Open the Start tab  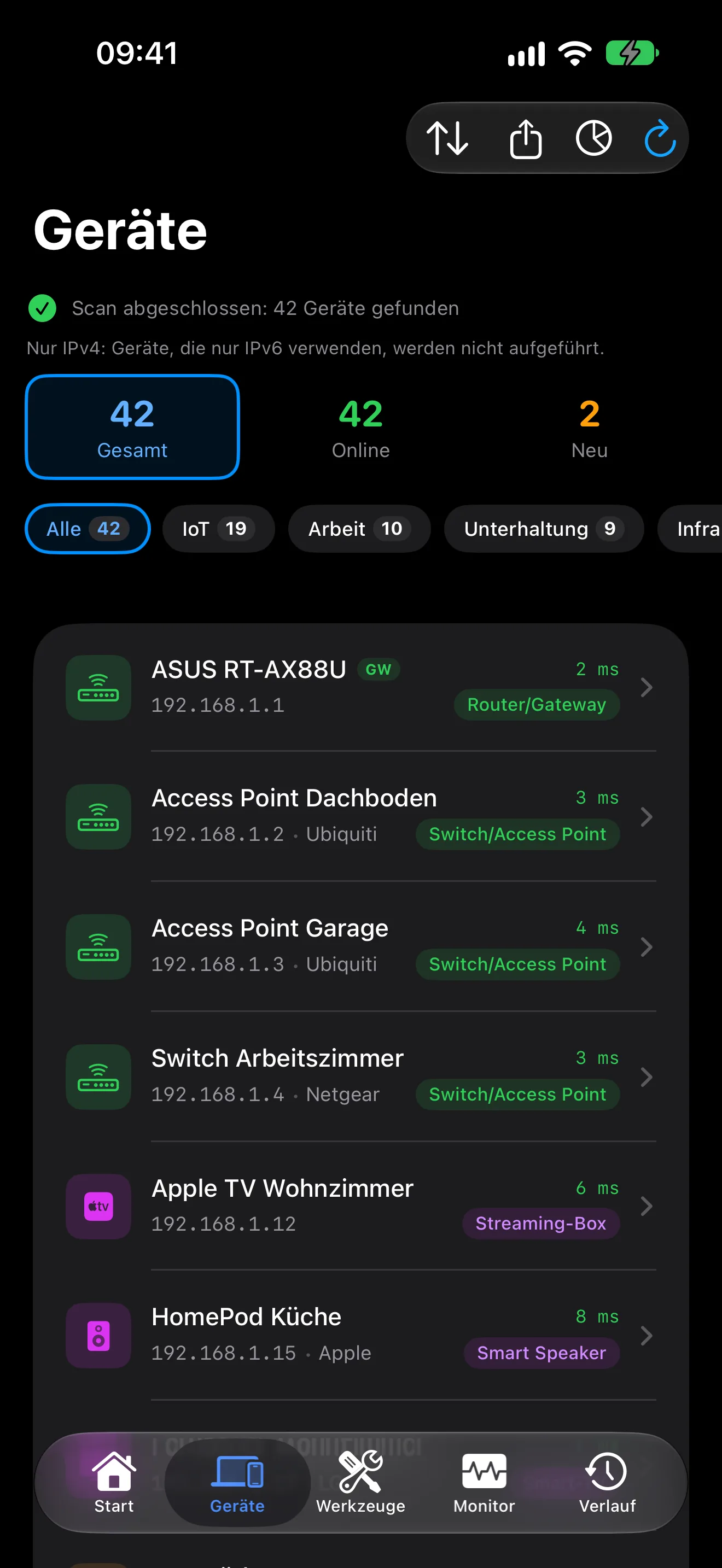114,1482
